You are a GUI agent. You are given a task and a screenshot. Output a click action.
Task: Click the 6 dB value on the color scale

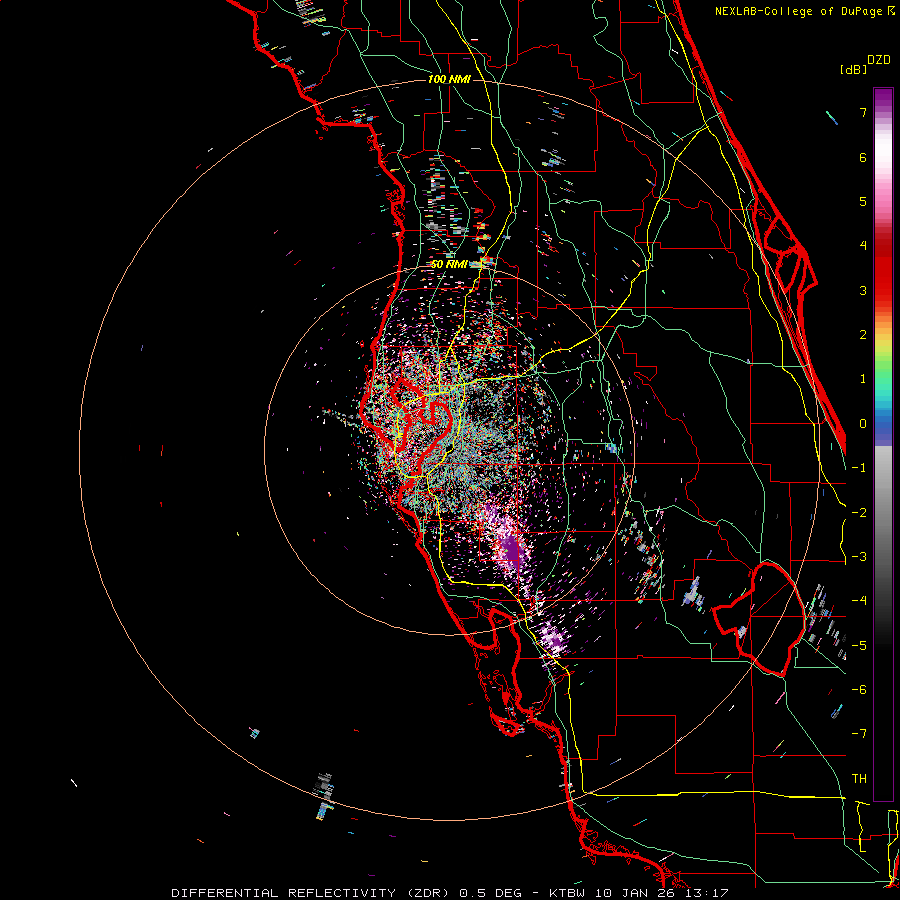863,157
